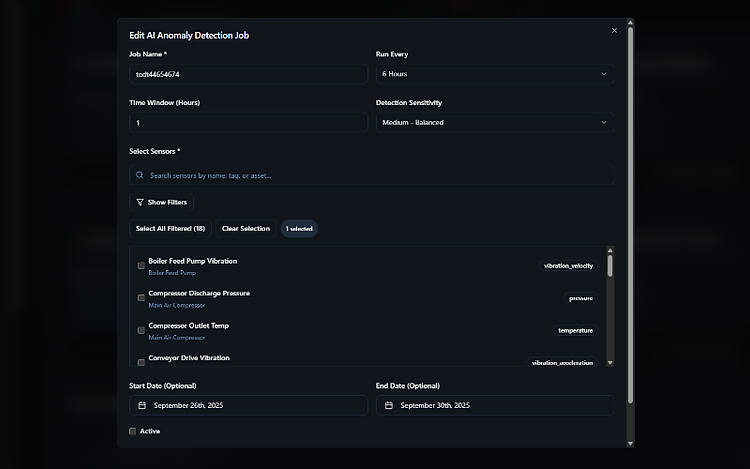The width and height of the screenshot is (750, 469).
Task: Click the Show Filters button
Action: pyautogui.click(x=161, y=202)
